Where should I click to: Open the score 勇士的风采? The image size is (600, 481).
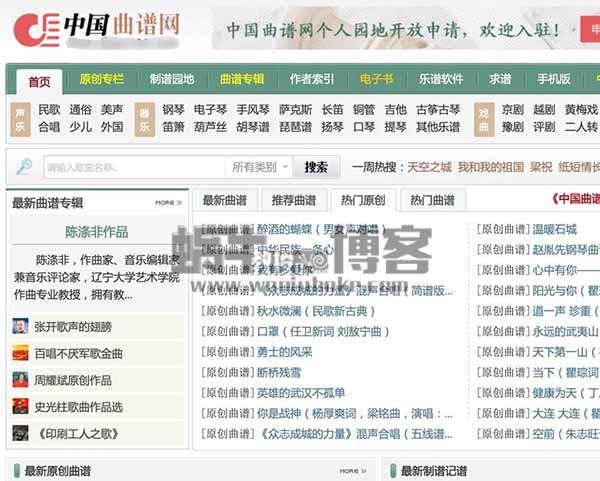[x=284, y=352]
